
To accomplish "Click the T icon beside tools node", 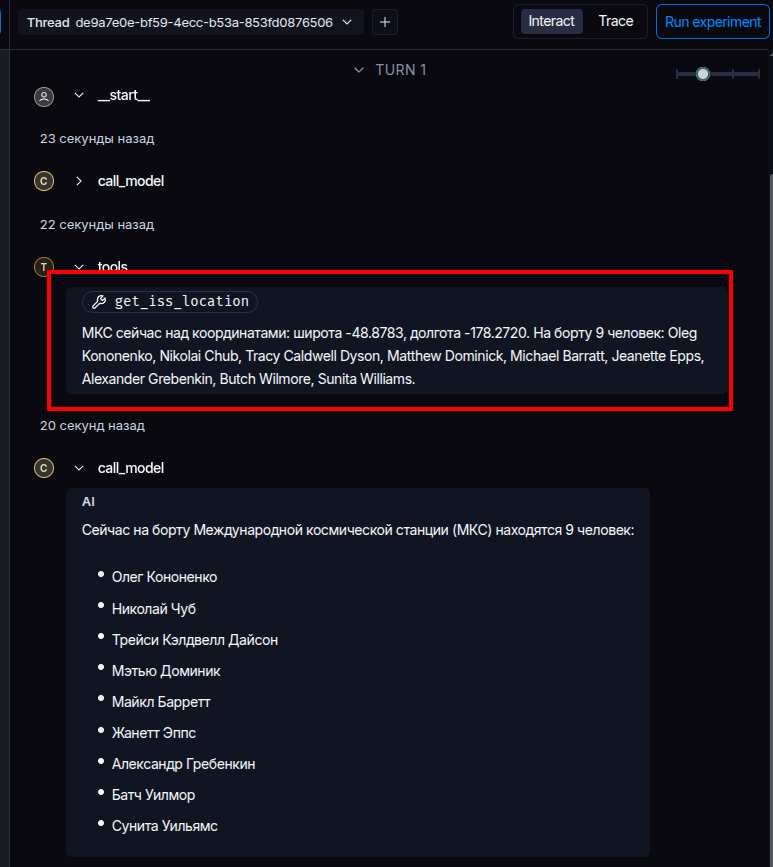I will [x=44, y=267].
